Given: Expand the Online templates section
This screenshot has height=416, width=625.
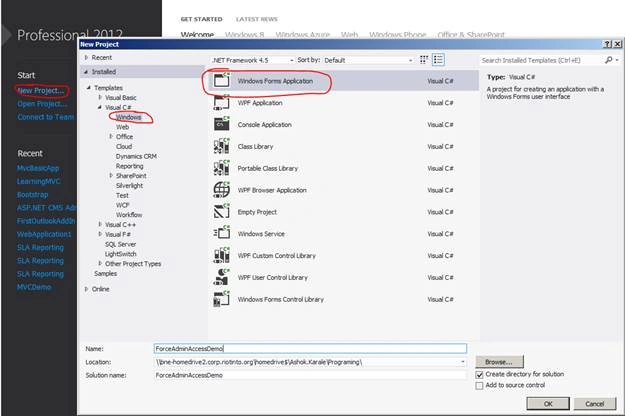Looking at the screenshot, I should click(x=86, y=289).
